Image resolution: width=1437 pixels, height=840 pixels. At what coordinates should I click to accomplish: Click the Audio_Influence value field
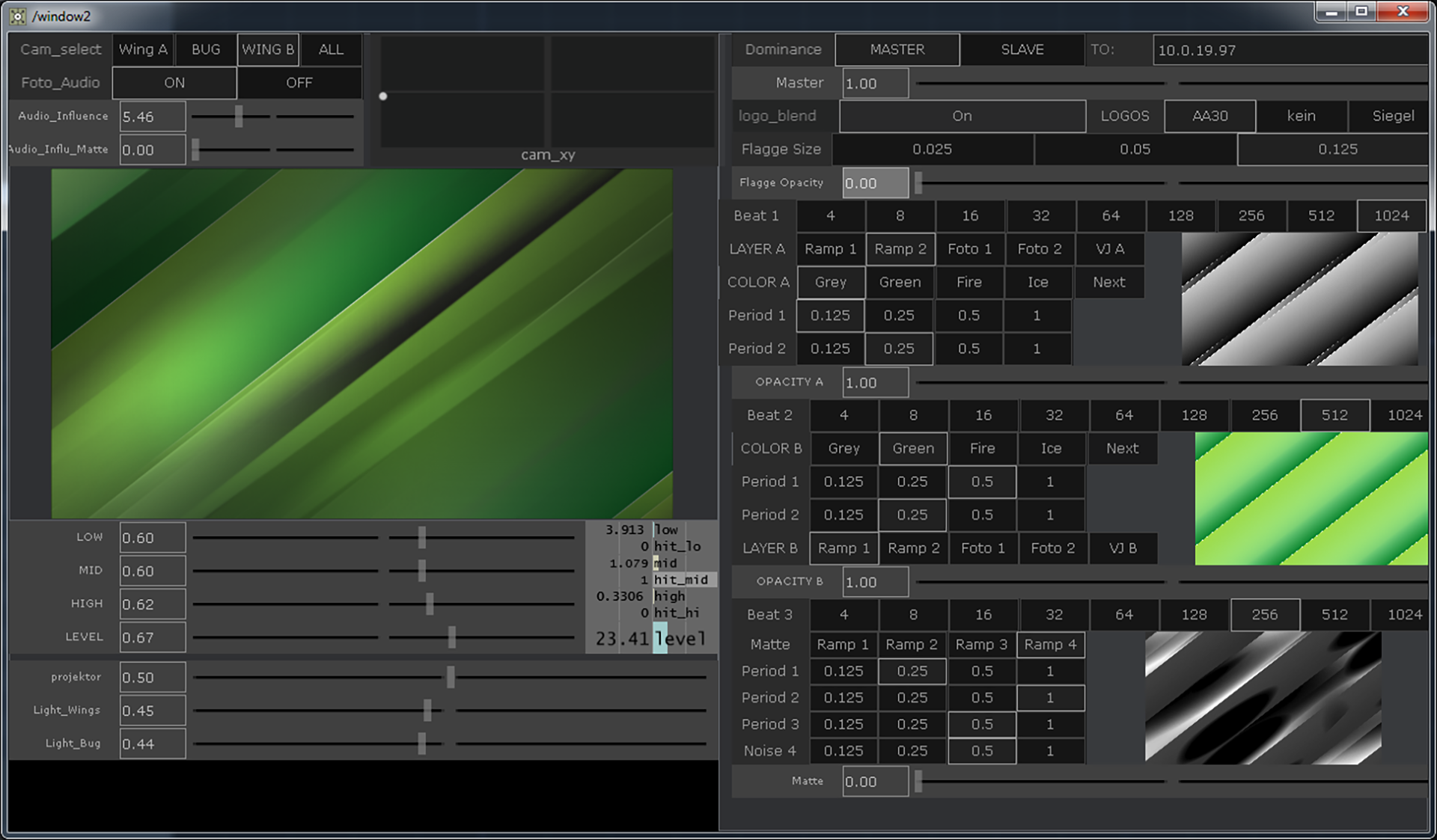point(153,117)
